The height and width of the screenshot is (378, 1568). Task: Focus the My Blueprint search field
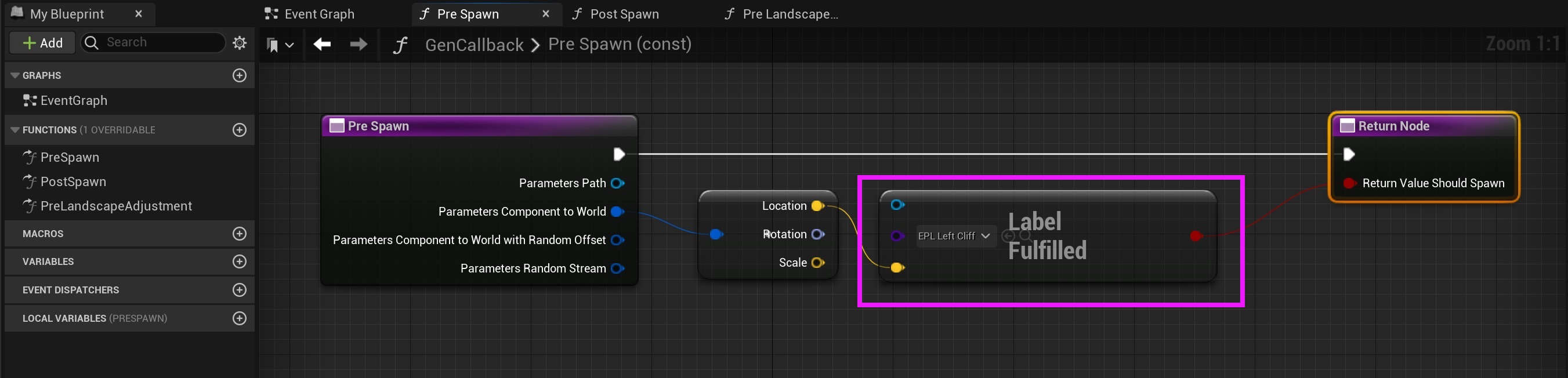pyautogui.click(x=153, y=42)
